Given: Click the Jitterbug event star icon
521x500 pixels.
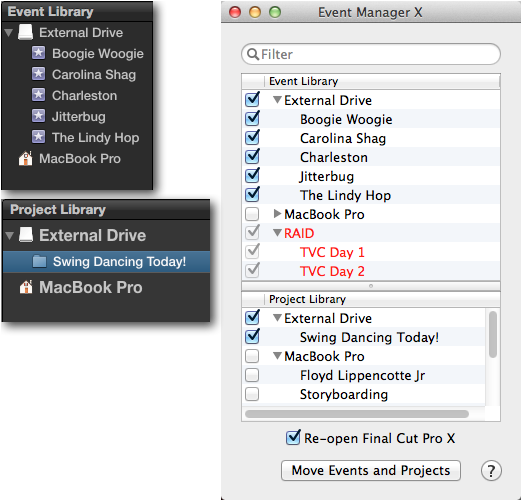Looking at the screenshot, I should click(x=38, y=116).
